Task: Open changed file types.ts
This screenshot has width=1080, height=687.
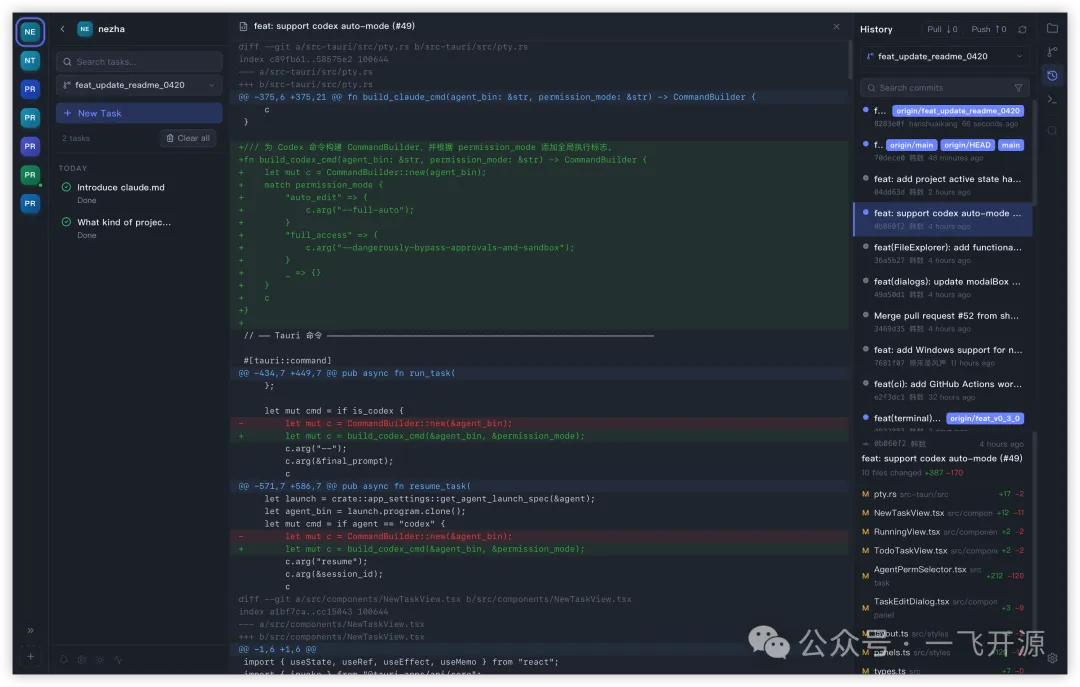Action: click(x=942, y=670)
